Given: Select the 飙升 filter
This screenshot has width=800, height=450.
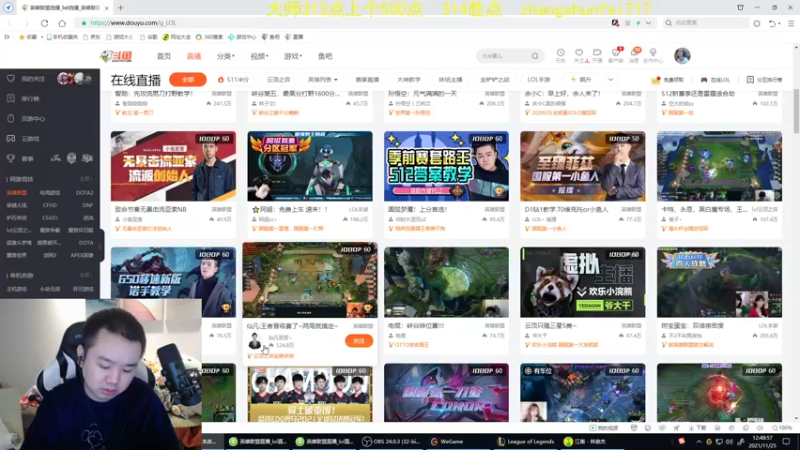Looking at the screenshot, I should [581, 80].
